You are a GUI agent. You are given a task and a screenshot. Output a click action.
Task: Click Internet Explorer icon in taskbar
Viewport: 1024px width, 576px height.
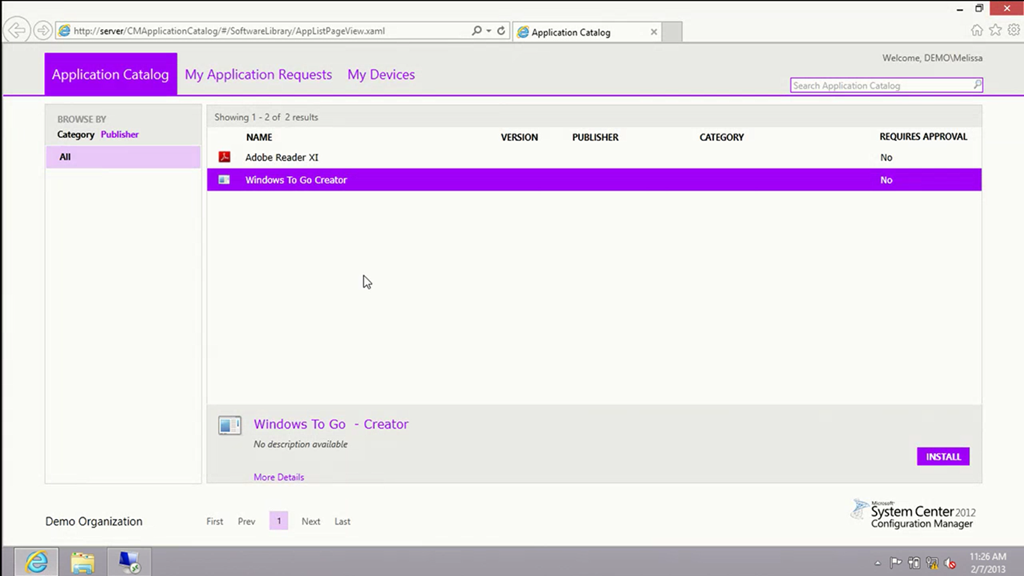tap(36, 562)
